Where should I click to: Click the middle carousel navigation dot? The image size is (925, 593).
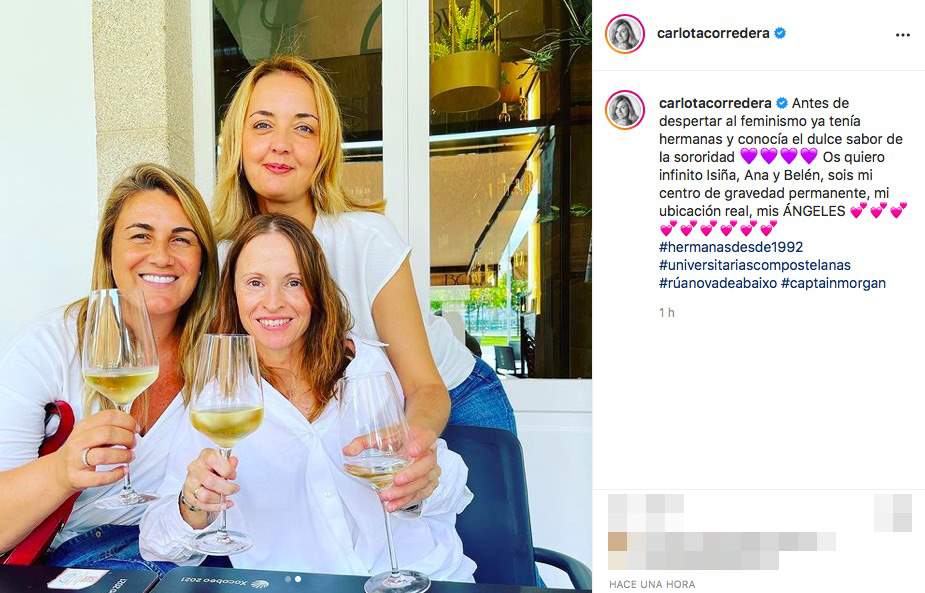(295, 577)
